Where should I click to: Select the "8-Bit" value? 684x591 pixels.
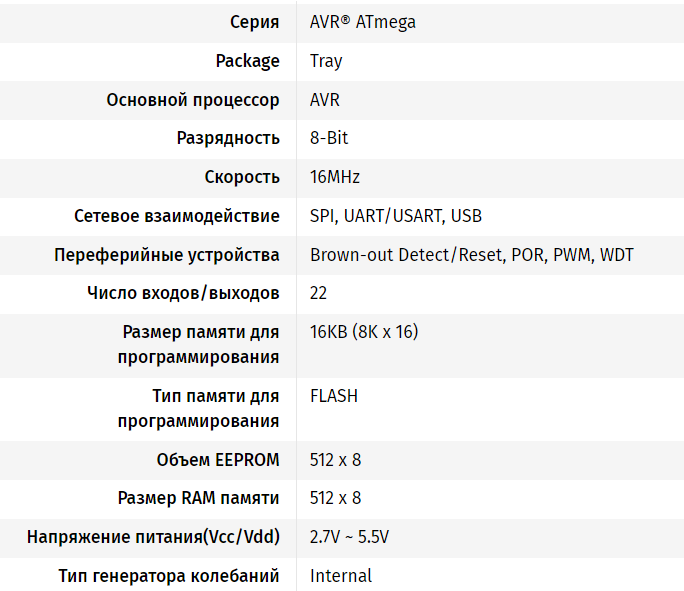(329, 138)
